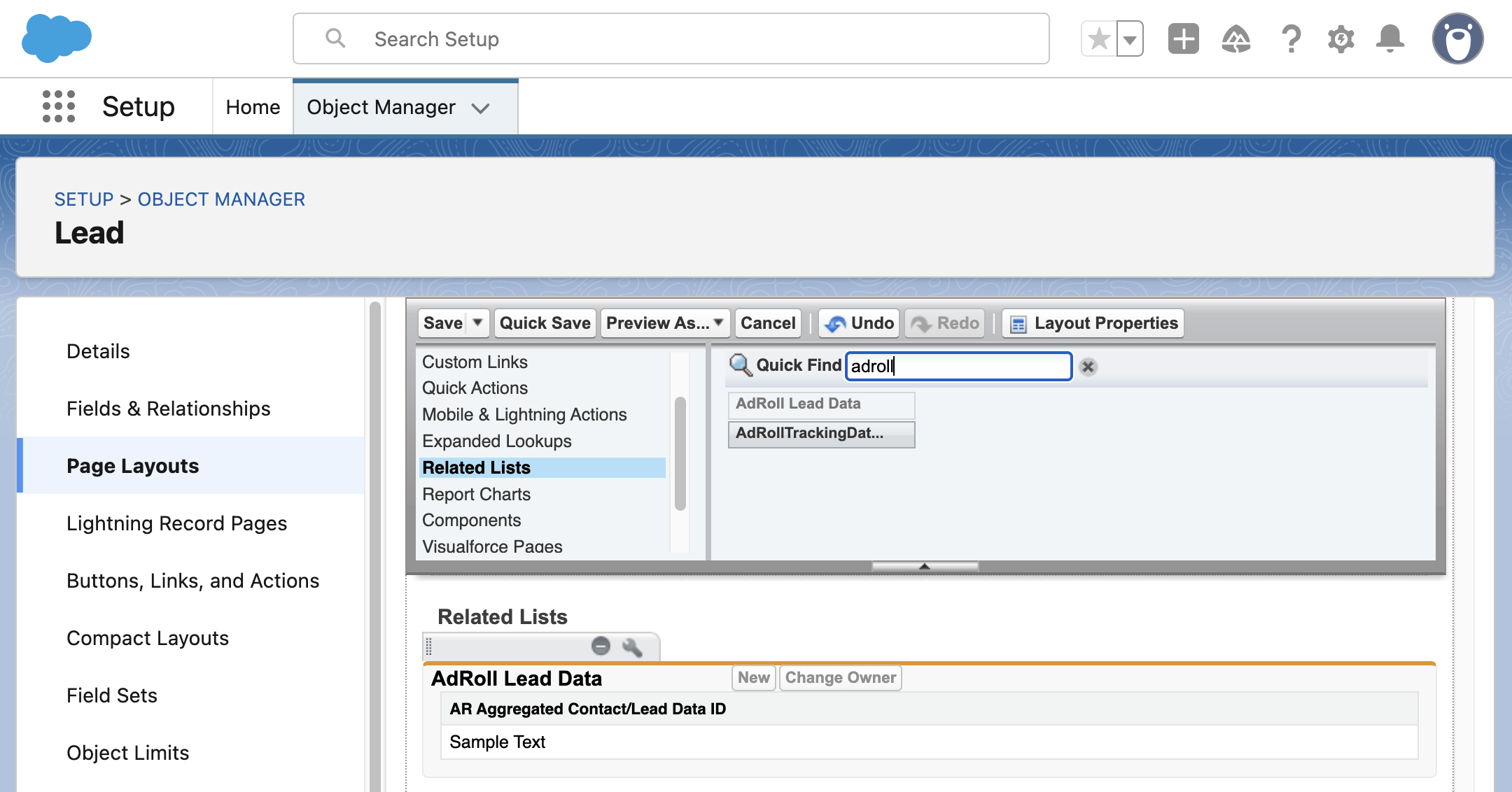The height and width of the screenshot is (792, 1512).
Task: Select Custom Links in the palette list
Action: pos(542,362)
